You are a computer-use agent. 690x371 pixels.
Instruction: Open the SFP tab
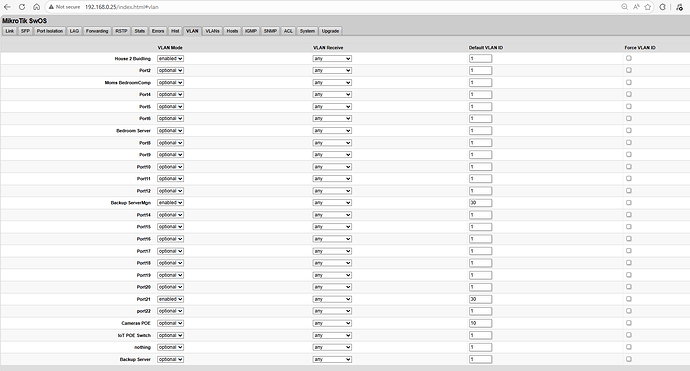coord(25,31)
